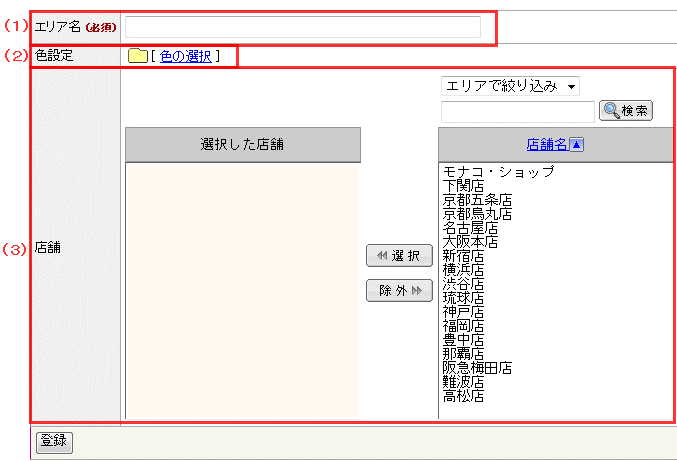Click the Area name text field
This screenshot has height=461, width=677.
coord(302,27)
